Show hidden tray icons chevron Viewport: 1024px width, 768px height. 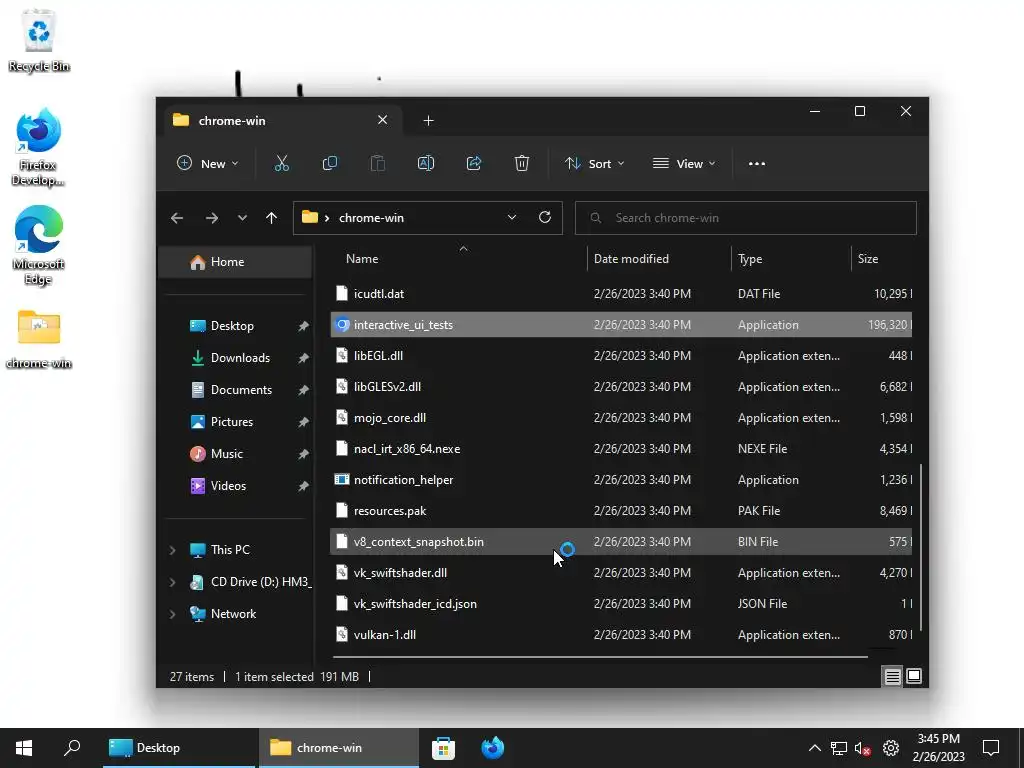(x=814, y=748)
